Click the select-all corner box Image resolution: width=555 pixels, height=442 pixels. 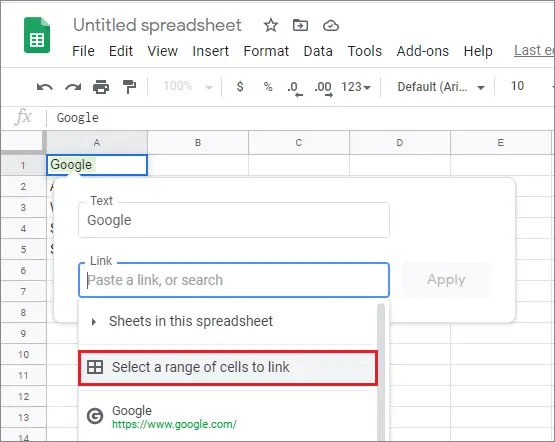[23, 143]
